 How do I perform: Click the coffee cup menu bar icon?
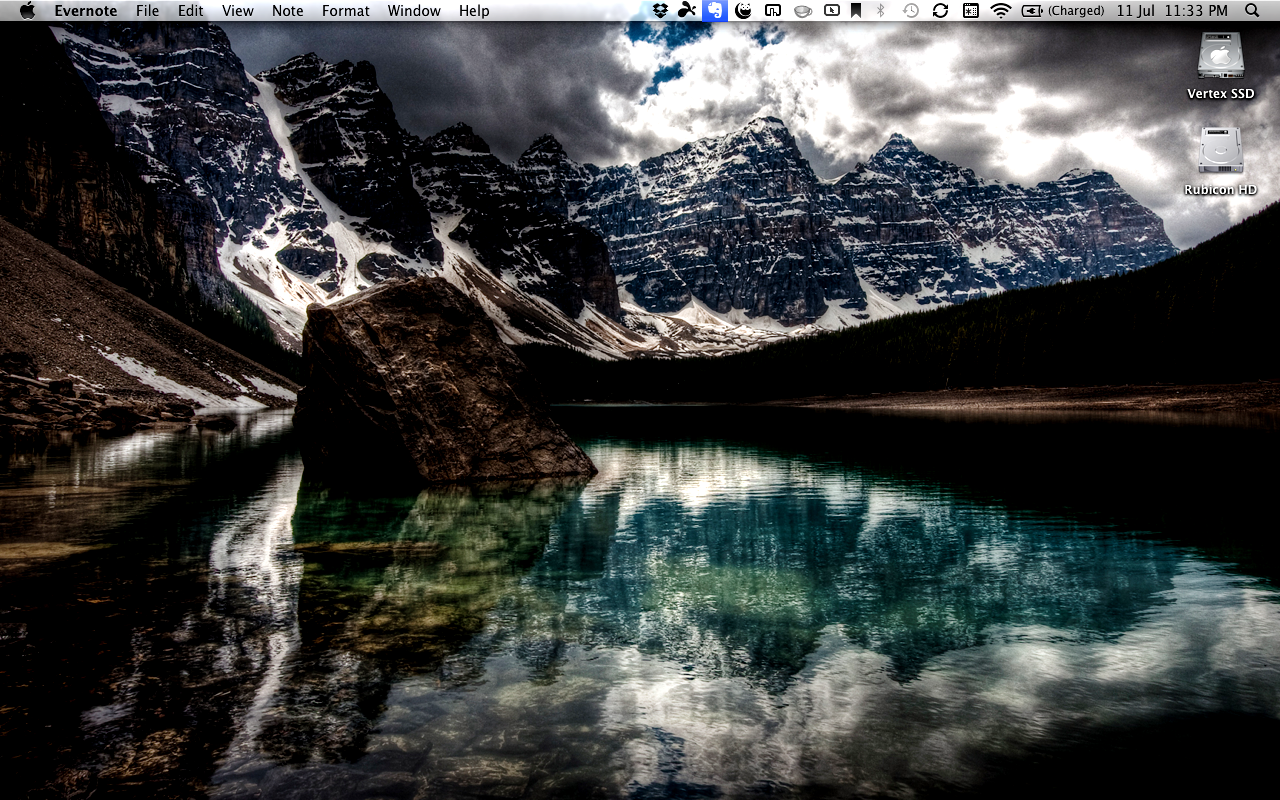coord(802,10)
